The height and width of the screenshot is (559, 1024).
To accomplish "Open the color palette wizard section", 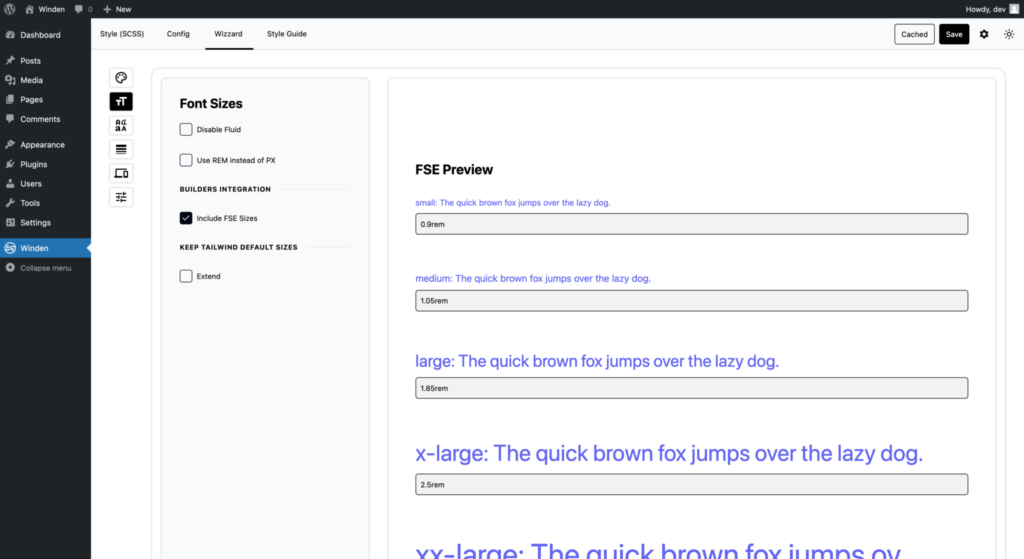I will [121, 78].
